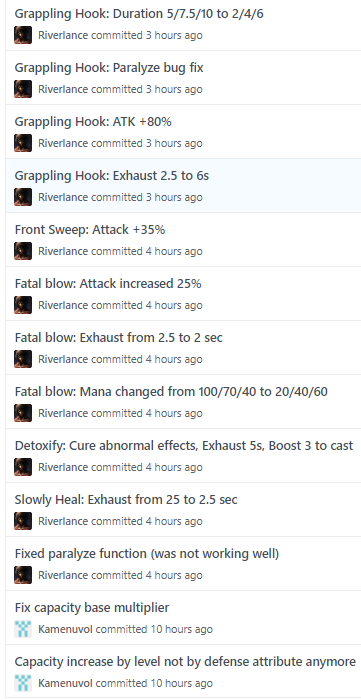Image resolution: width=361 pixels, height=700 pixels.
Task: Open commit "Fatal blow: Attack increased 25%"
Action: pos(108,284)
